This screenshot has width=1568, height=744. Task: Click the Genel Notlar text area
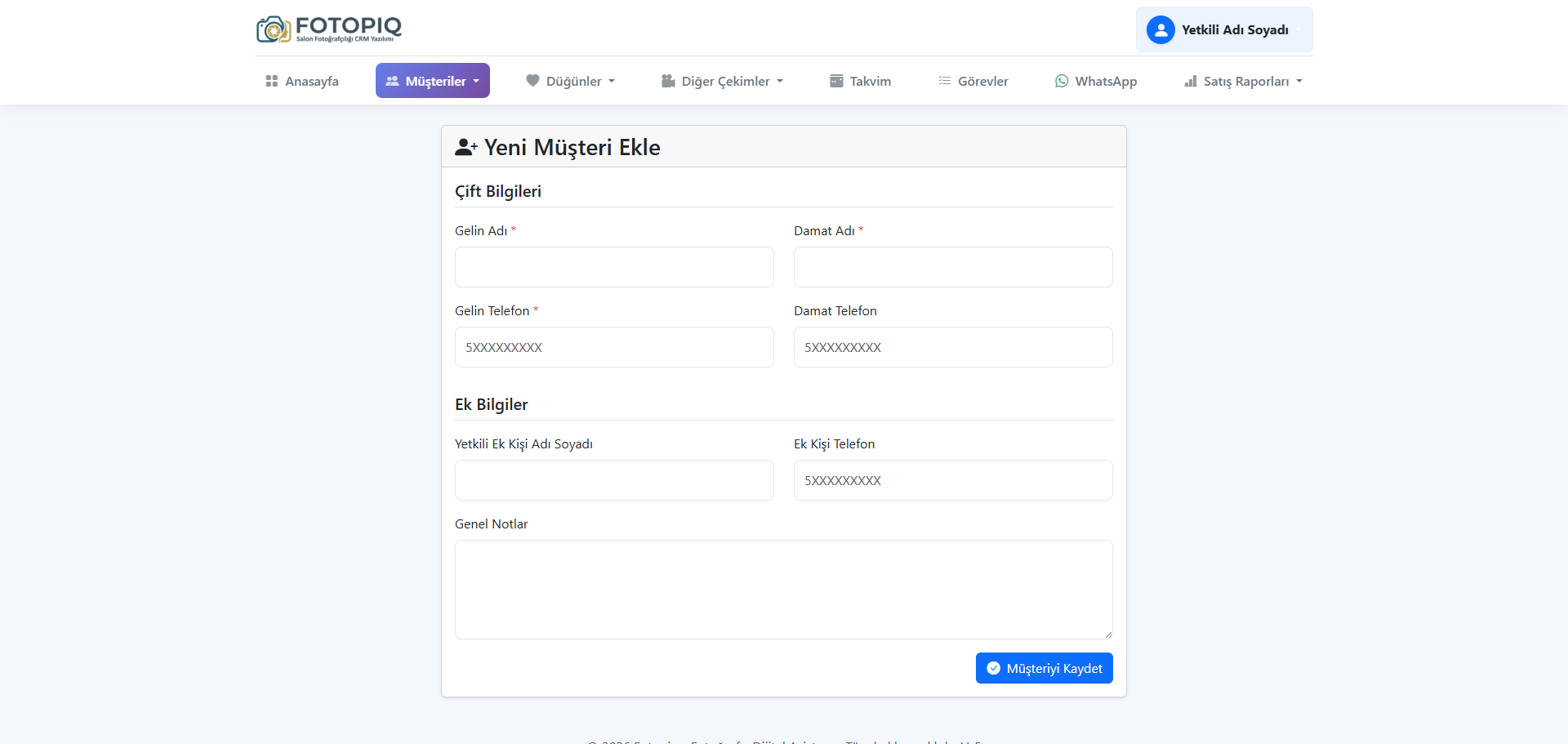(783, 589)
